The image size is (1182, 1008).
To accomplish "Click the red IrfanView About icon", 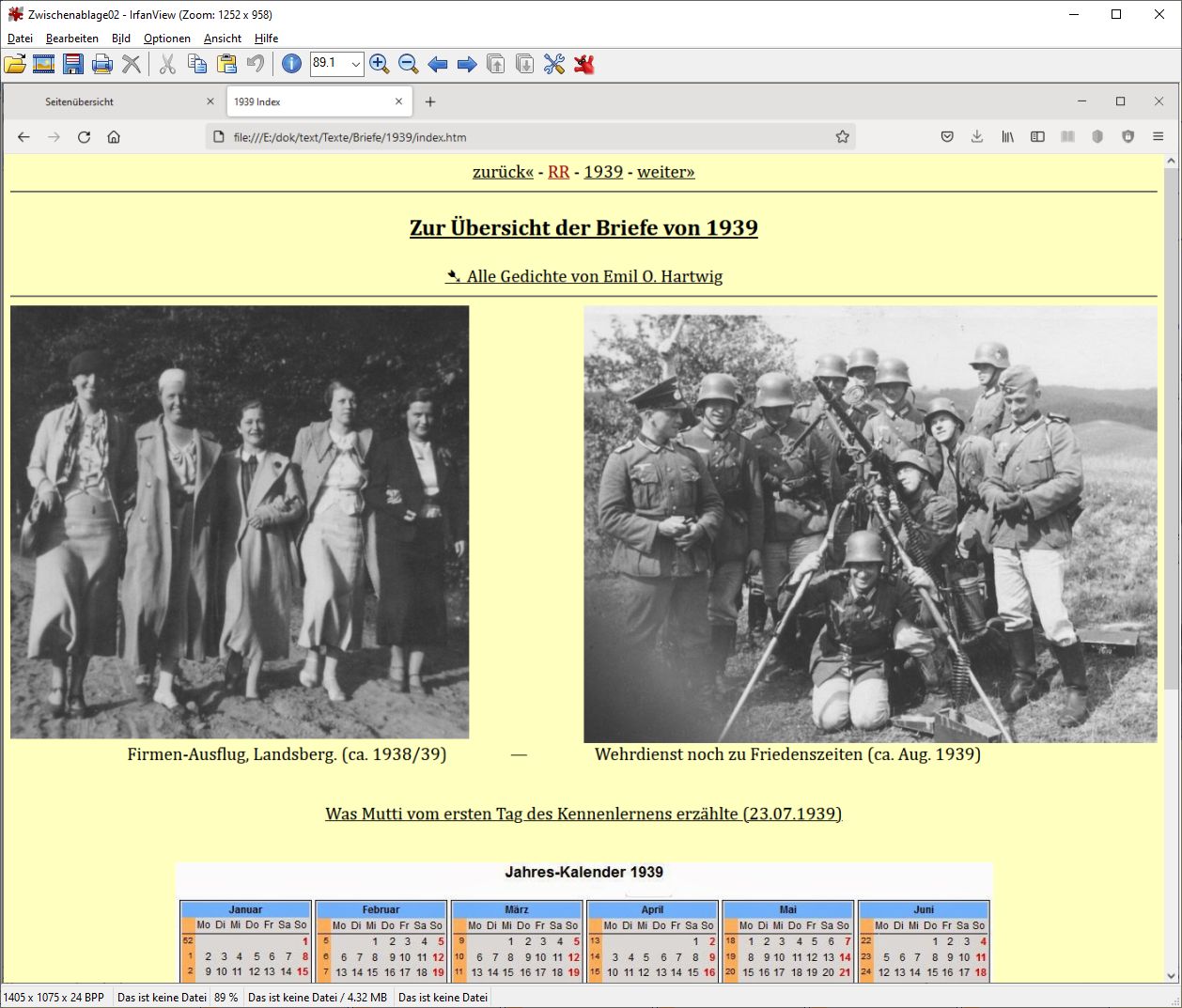I will point(584,64).
